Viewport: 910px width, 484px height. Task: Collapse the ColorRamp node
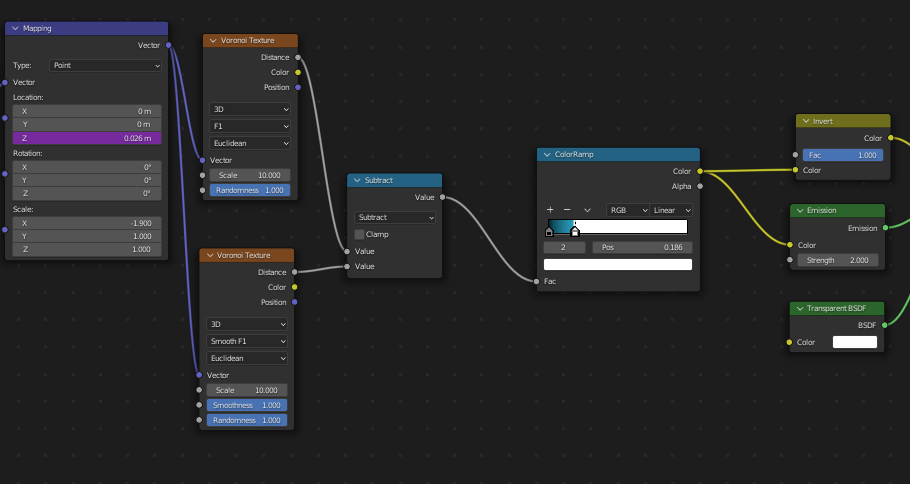pos(546,155)
